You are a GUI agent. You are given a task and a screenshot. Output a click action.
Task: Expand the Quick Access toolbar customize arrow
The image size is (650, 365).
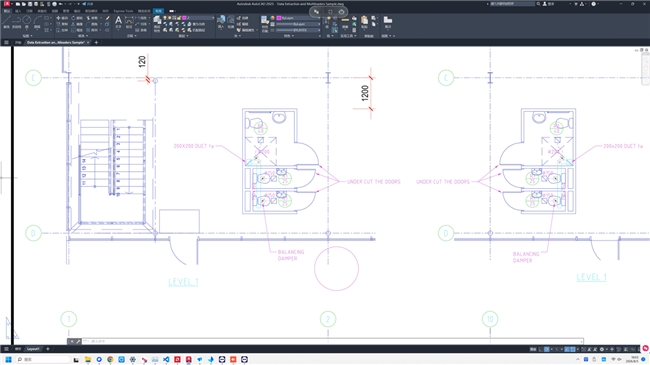tap(78, 4)
